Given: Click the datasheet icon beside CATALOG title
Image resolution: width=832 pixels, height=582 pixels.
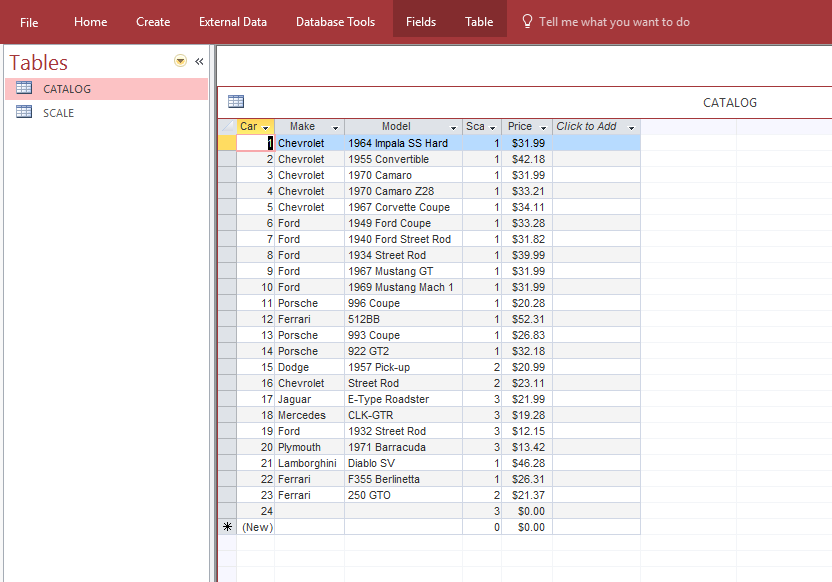Looking at the screenshot, I should [236, 101].
